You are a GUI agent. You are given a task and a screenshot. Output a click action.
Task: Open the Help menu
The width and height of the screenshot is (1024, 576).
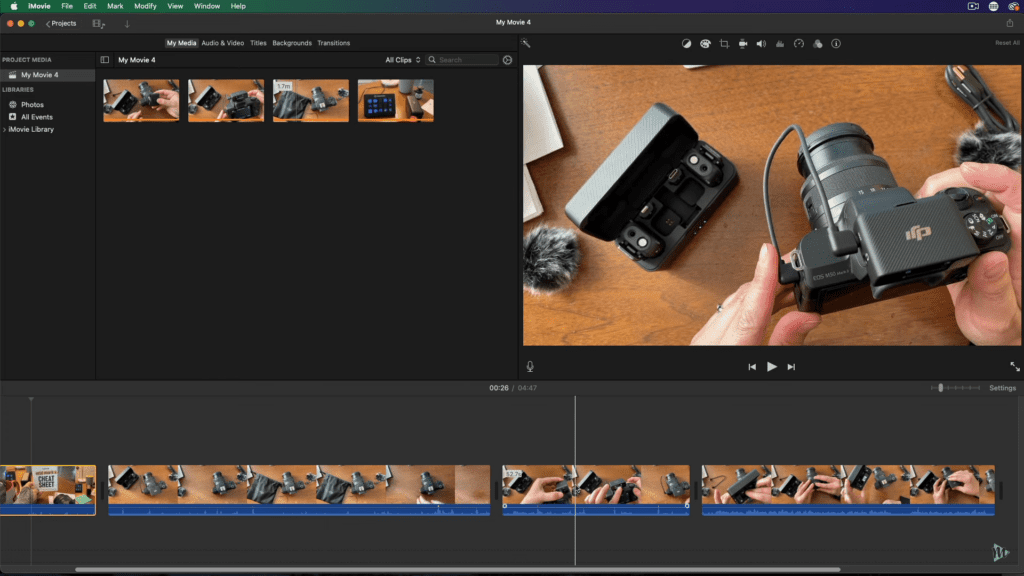pos(238,6)
